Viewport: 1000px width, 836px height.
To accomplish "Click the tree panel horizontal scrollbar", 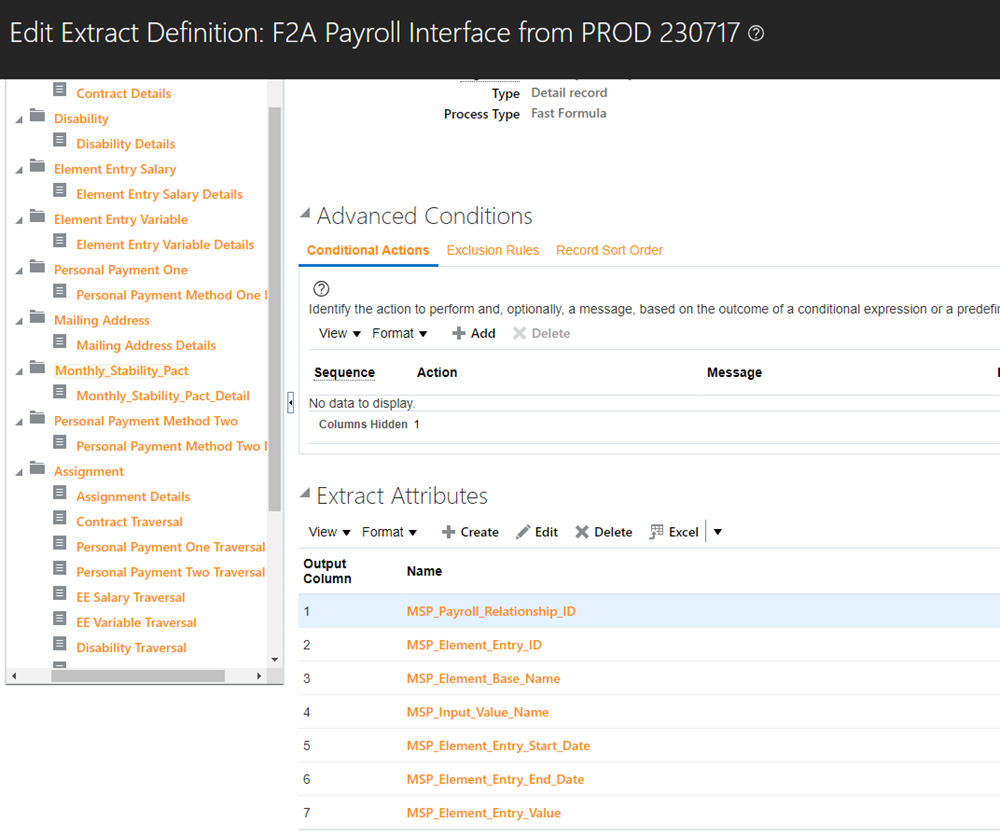I will (x=138, y=676).
